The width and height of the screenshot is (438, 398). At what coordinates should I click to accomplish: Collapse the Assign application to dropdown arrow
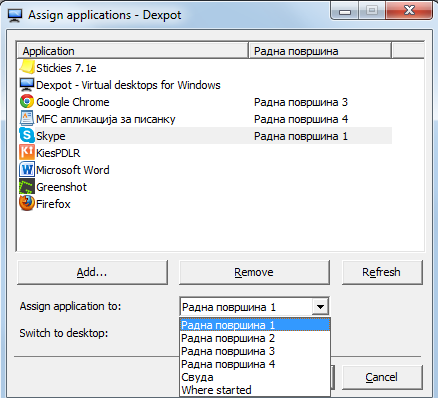click(320, 307)
